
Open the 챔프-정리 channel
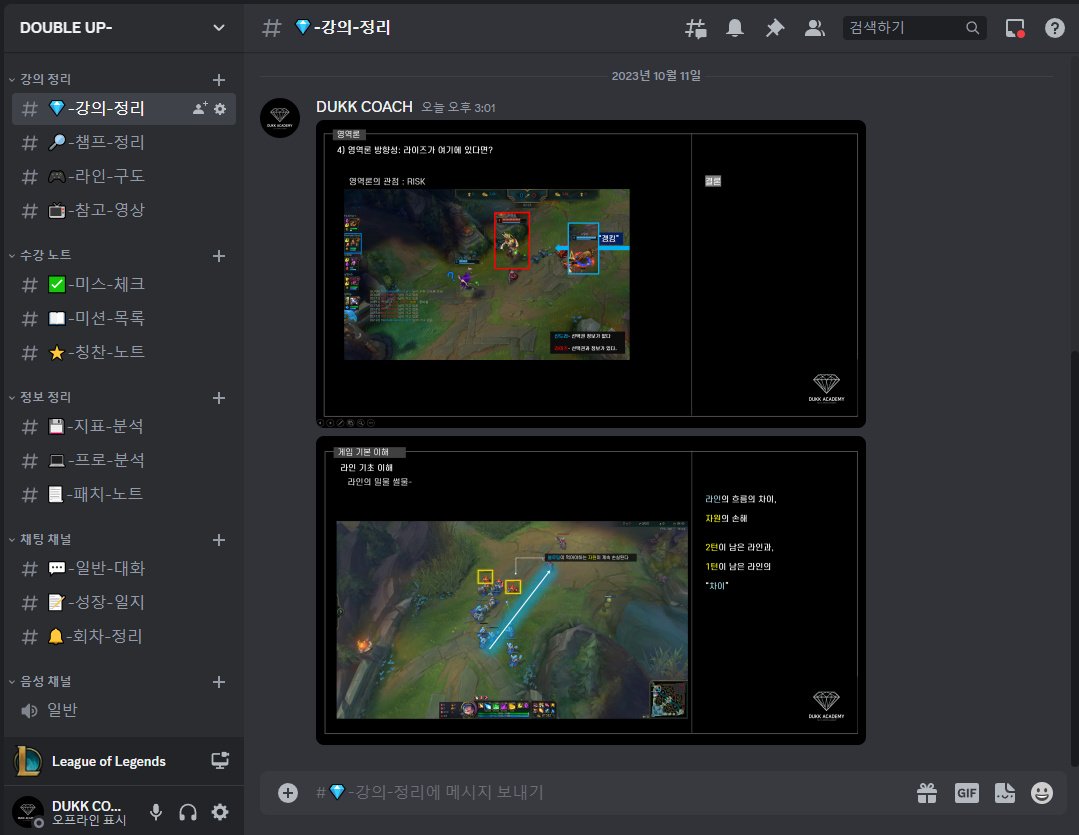click(124, 142)
